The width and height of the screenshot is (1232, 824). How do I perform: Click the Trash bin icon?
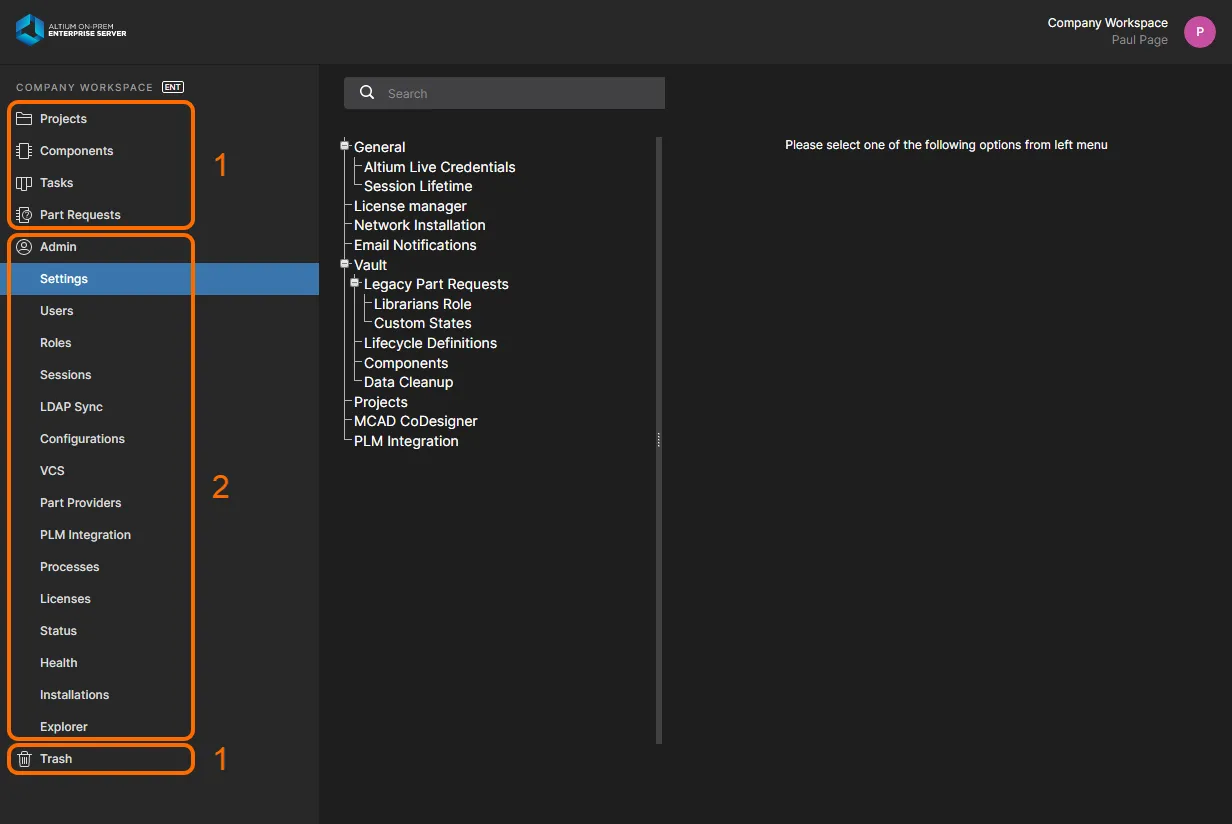(x=25, y=759)
